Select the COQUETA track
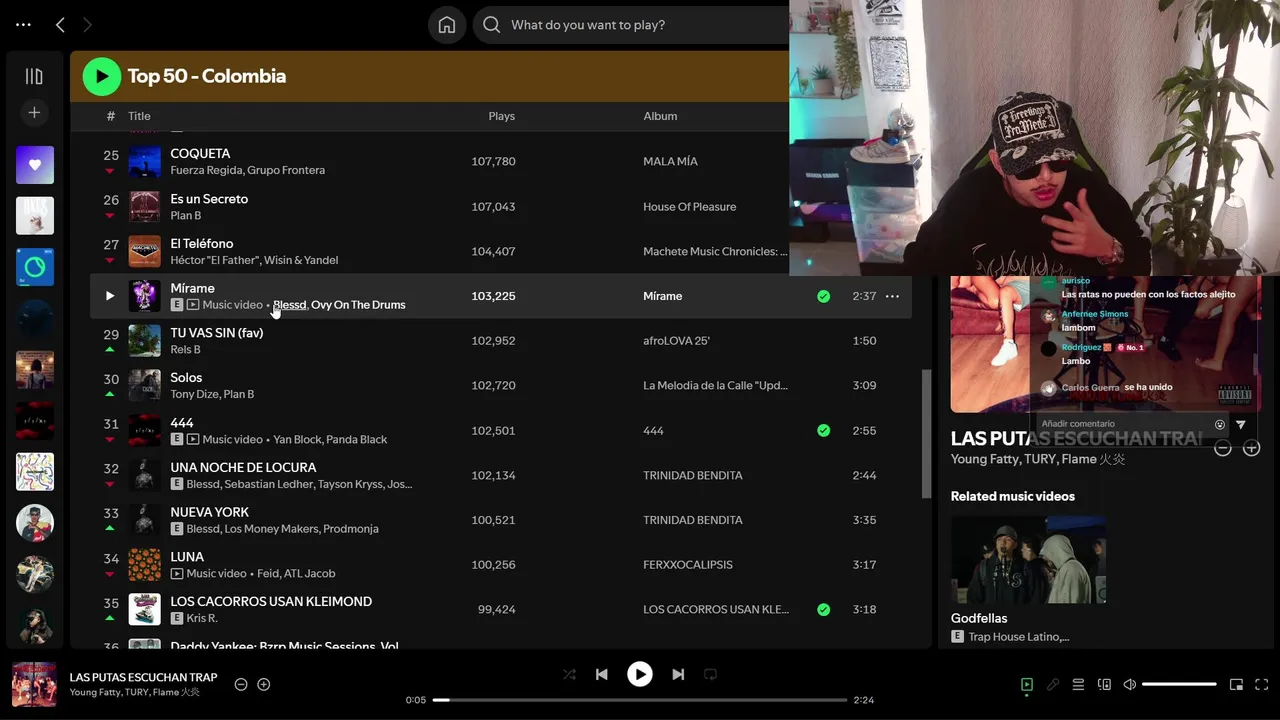This screenshot has width=1280, height=720. coord(200,153)
